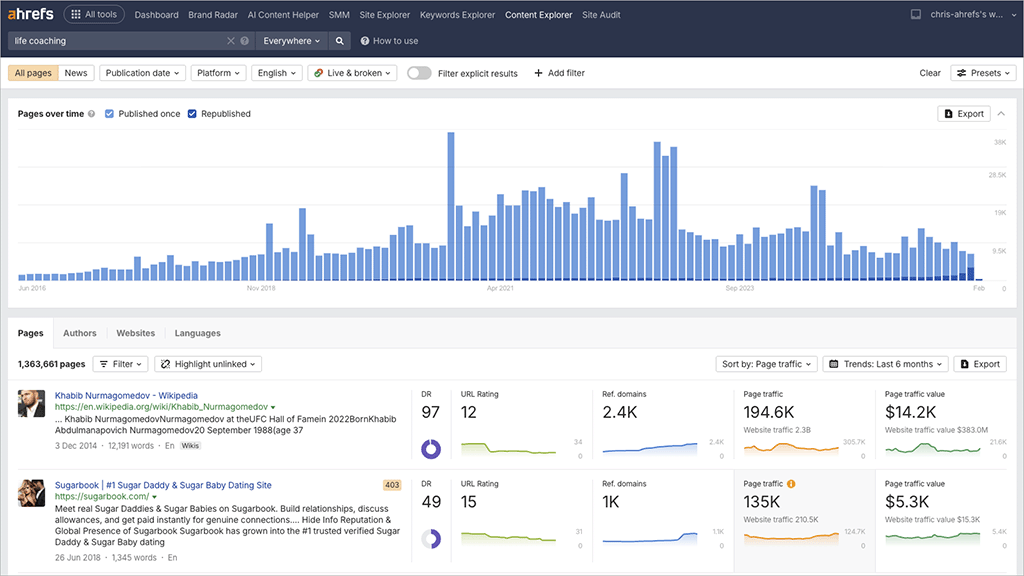Open the Sort by Page traffic dropdown

[x=767, y=363]
